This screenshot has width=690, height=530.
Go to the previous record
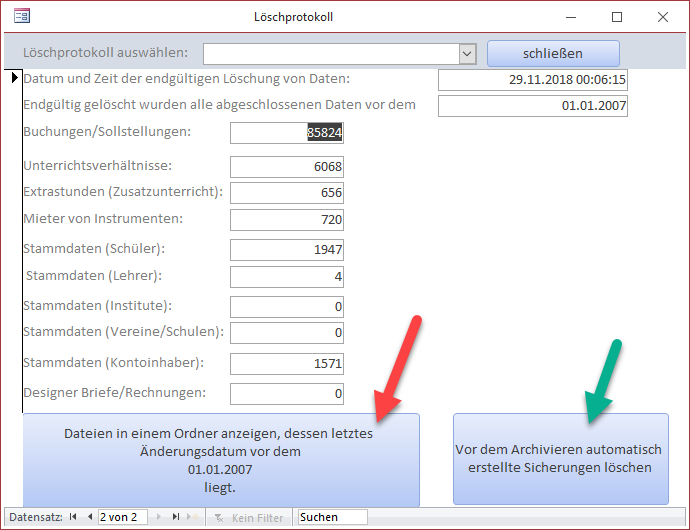pyautogui.click(x=88, y=517)
